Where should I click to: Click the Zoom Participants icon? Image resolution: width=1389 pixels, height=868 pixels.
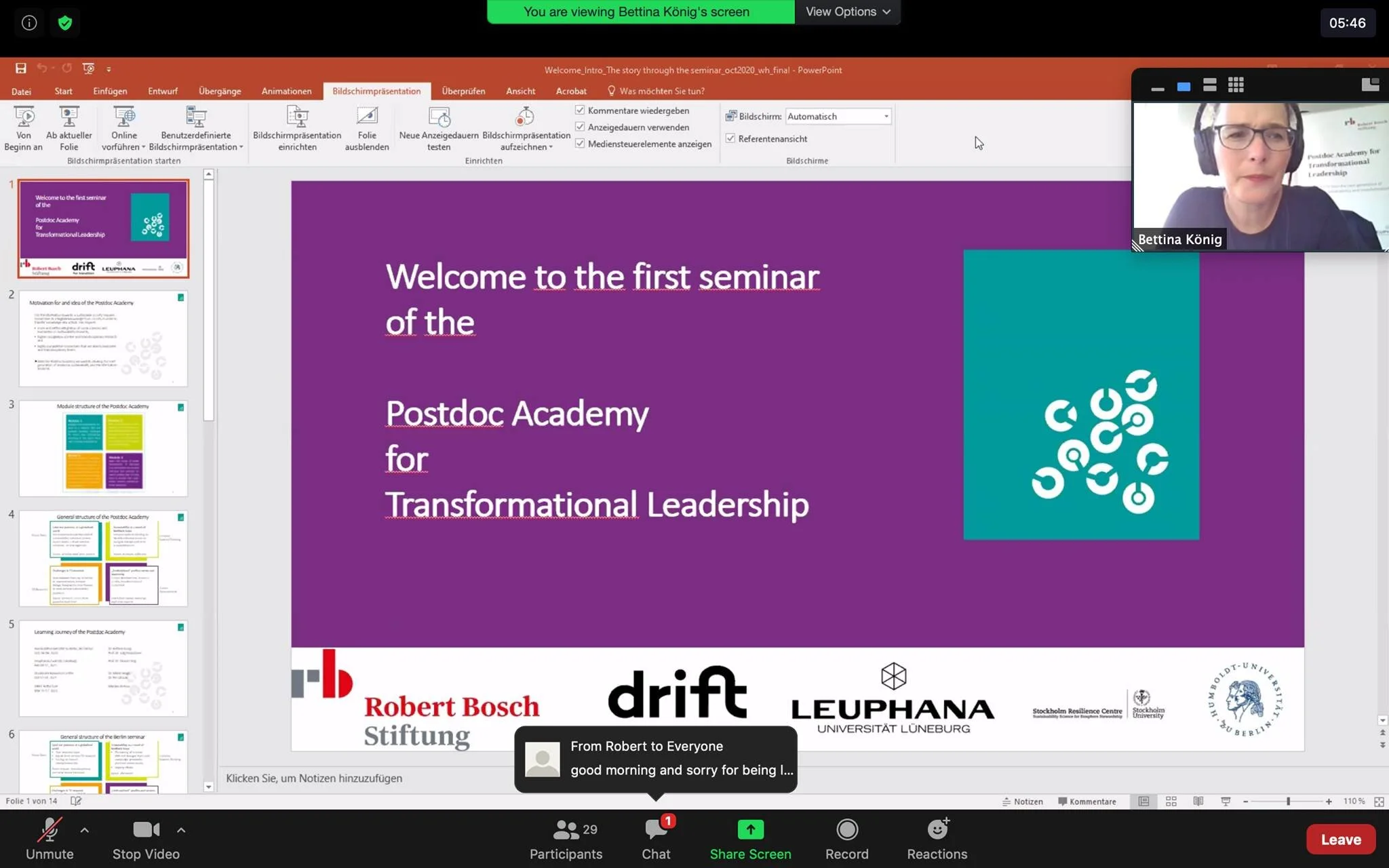[x=566, y=829]
